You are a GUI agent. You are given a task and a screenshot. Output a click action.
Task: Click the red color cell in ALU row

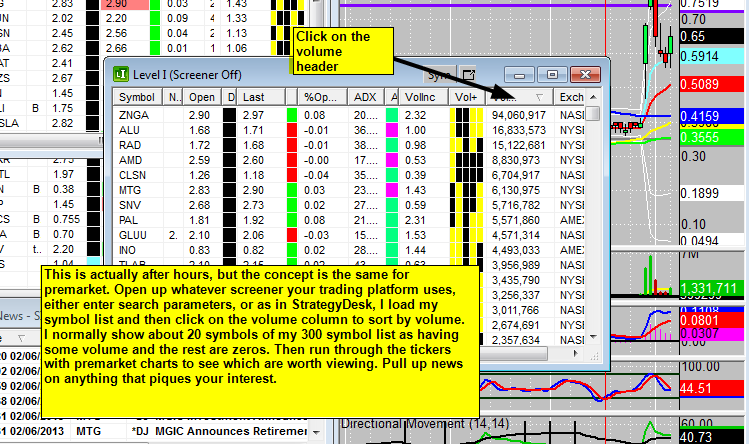[292, 130]
